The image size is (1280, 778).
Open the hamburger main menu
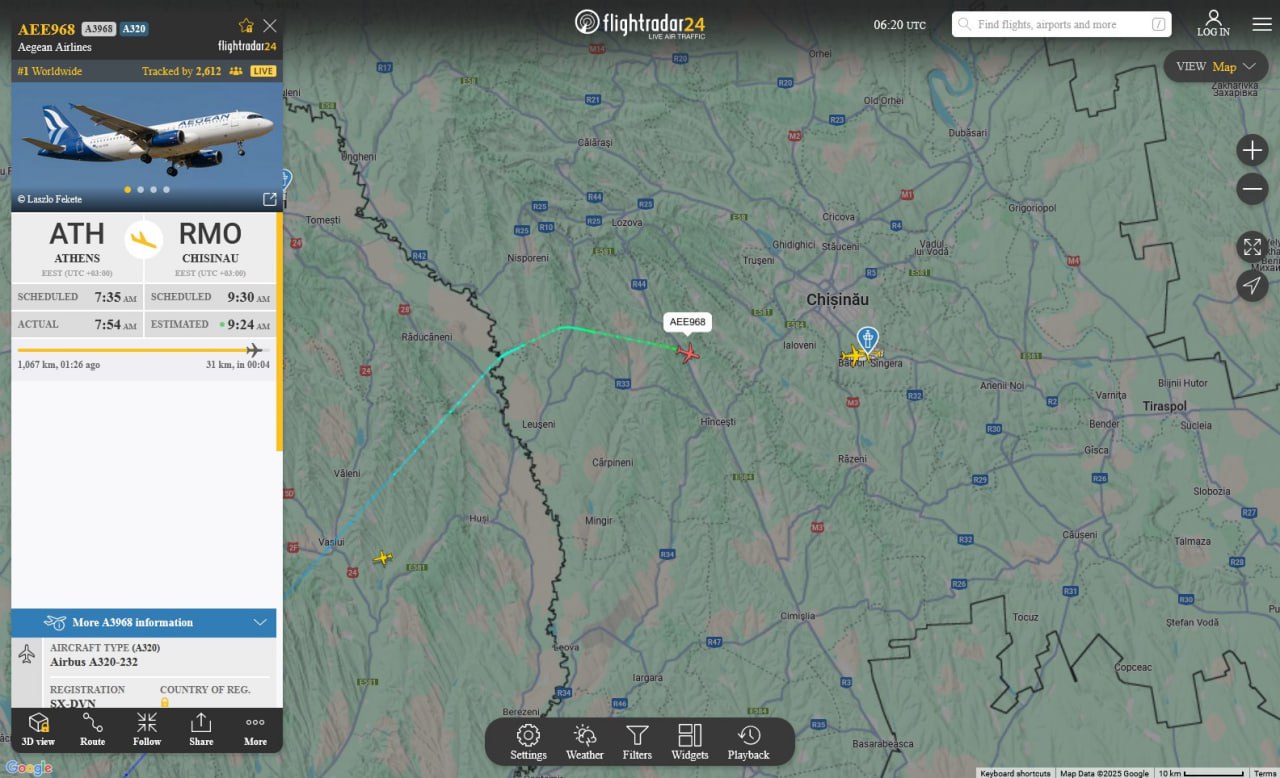pos(1262,24)
